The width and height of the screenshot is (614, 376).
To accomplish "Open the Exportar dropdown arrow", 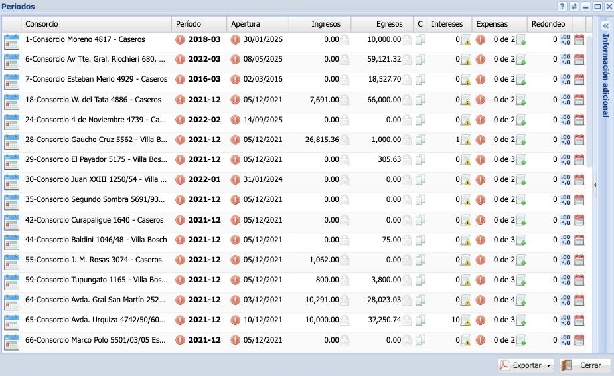I will (549, 366).
